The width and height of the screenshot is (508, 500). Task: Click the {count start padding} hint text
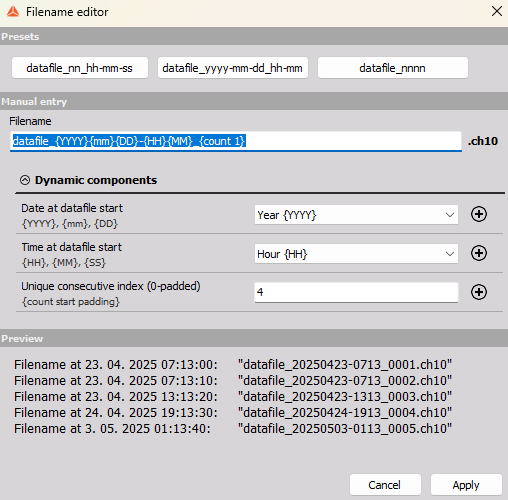(x=71, y=302)
